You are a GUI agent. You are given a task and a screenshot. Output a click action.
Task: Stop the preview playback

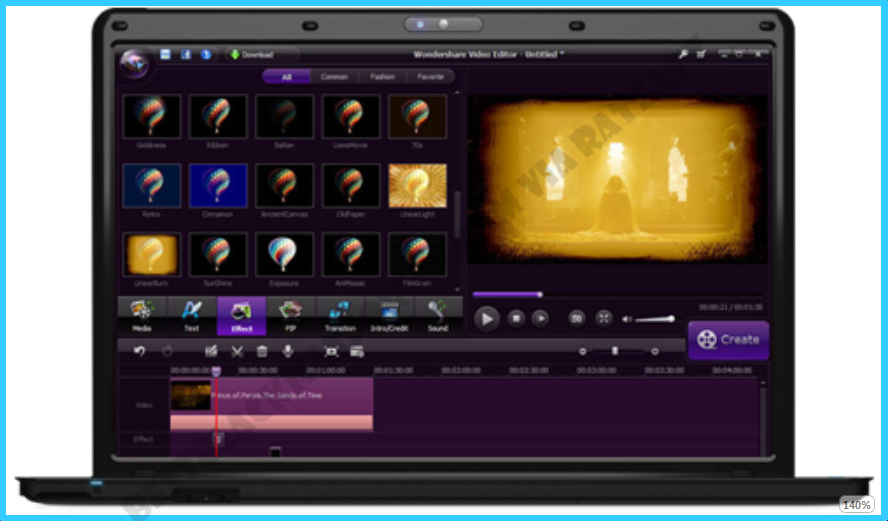click(x=516, y=318)
